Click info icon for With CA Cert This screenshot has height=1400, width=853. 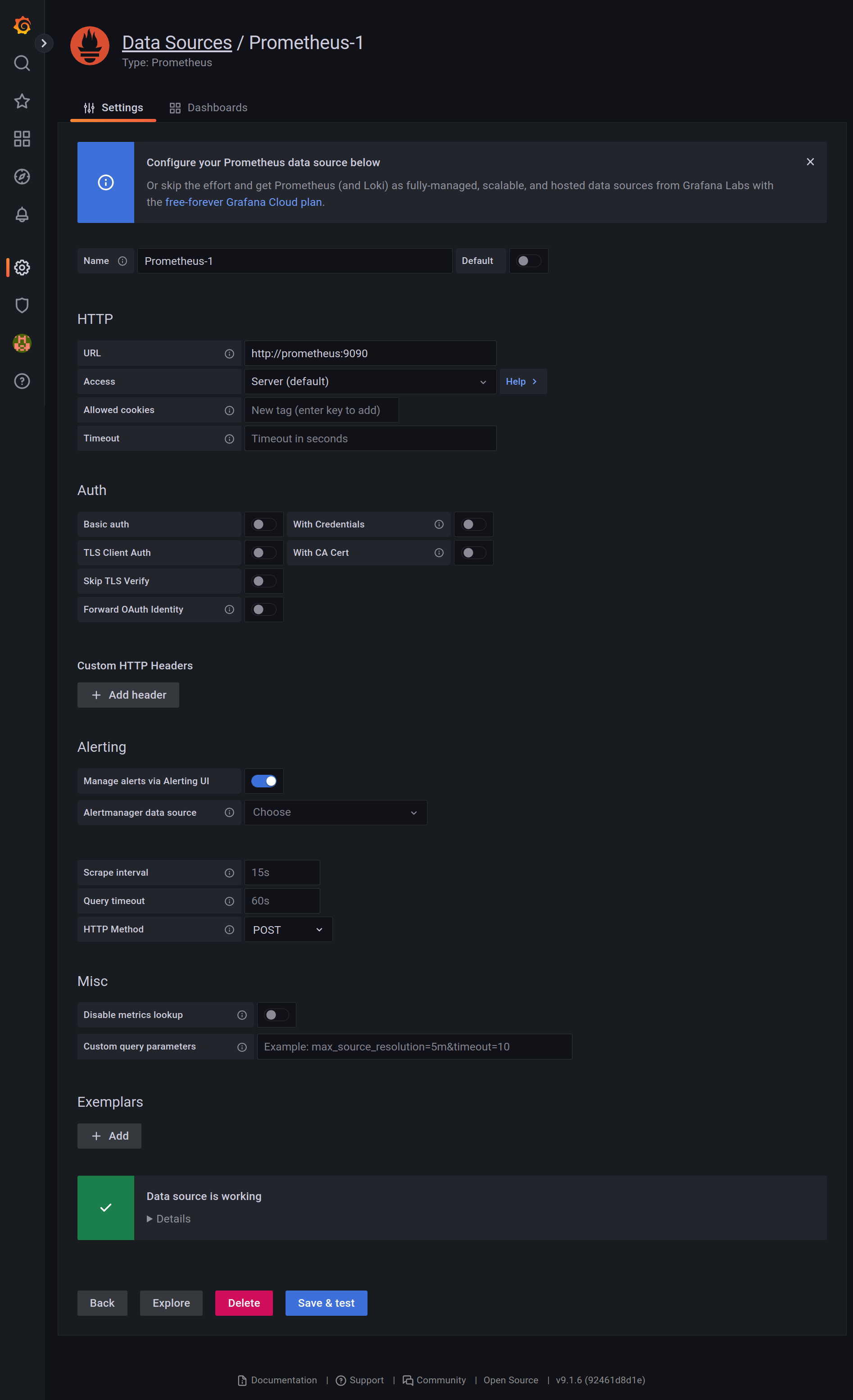439,553
